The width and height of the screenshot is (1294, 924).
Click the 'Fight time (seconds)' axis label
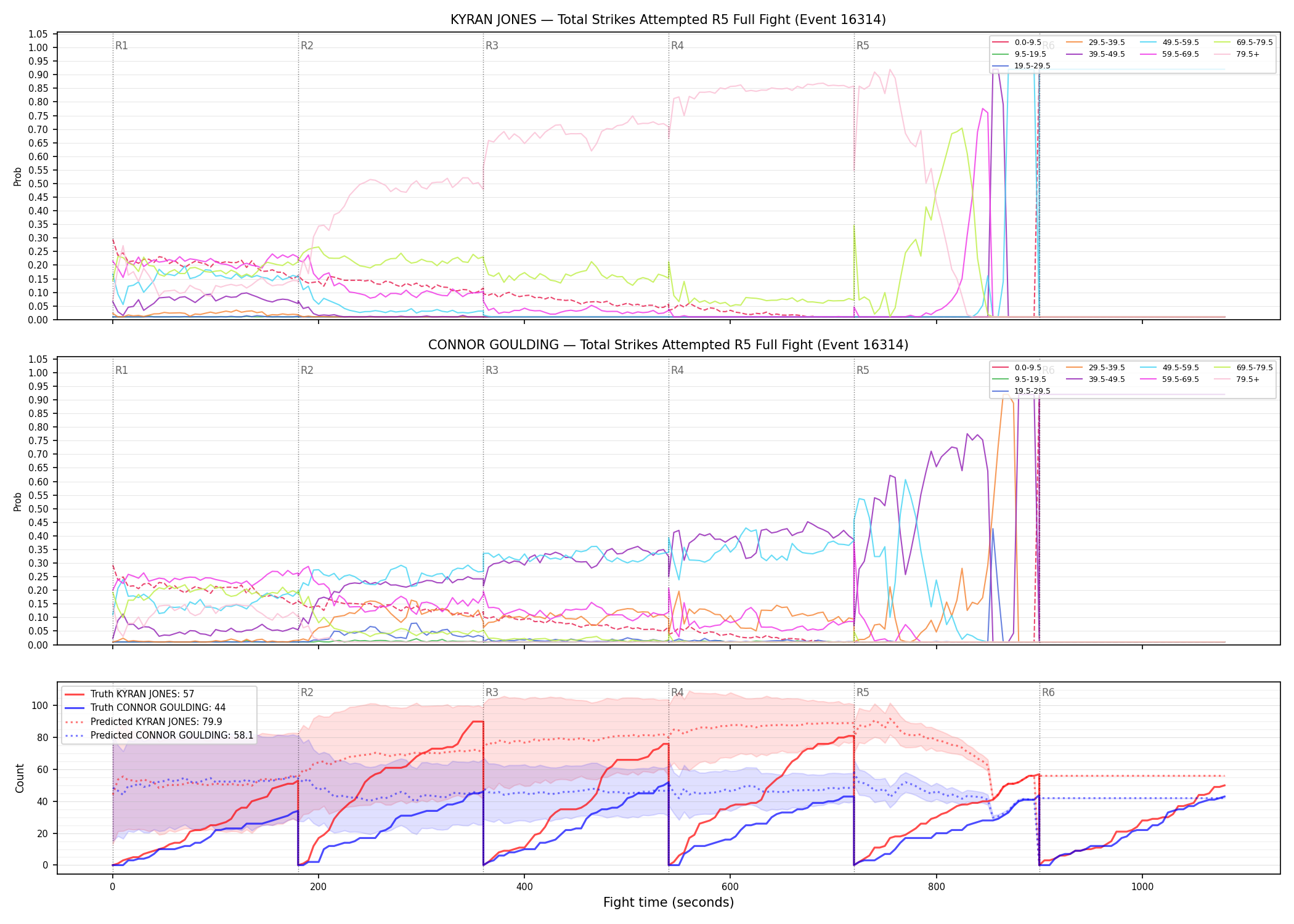coord(669,903)
